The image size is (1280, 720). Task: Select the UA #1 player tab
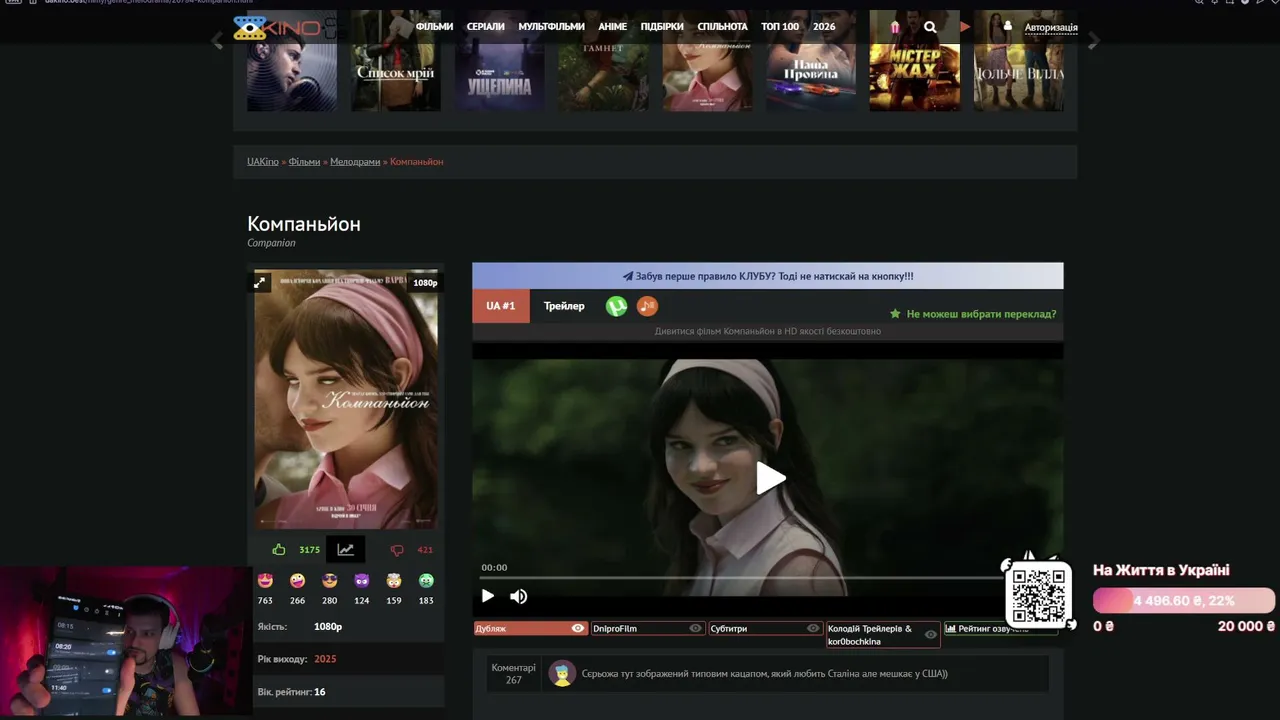[501, 306]
